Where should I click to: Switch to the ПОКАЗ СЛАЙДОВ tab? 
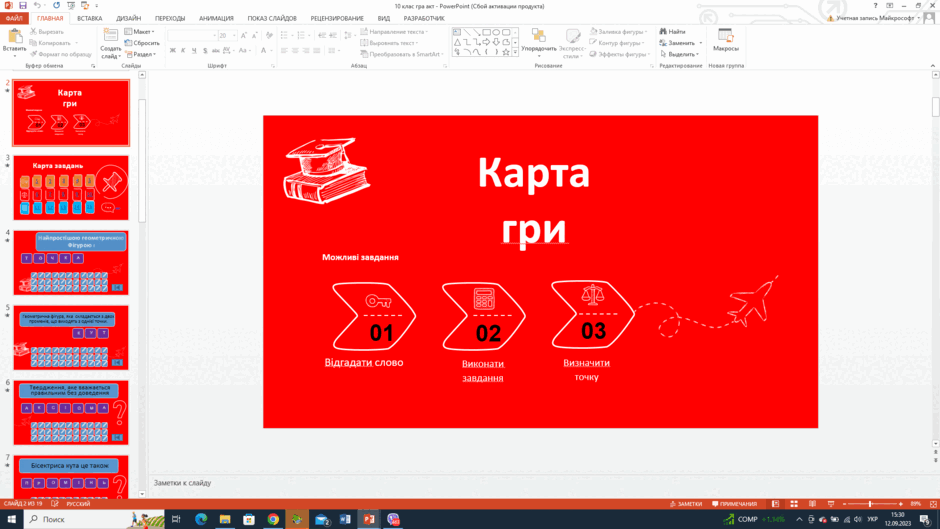272,18
